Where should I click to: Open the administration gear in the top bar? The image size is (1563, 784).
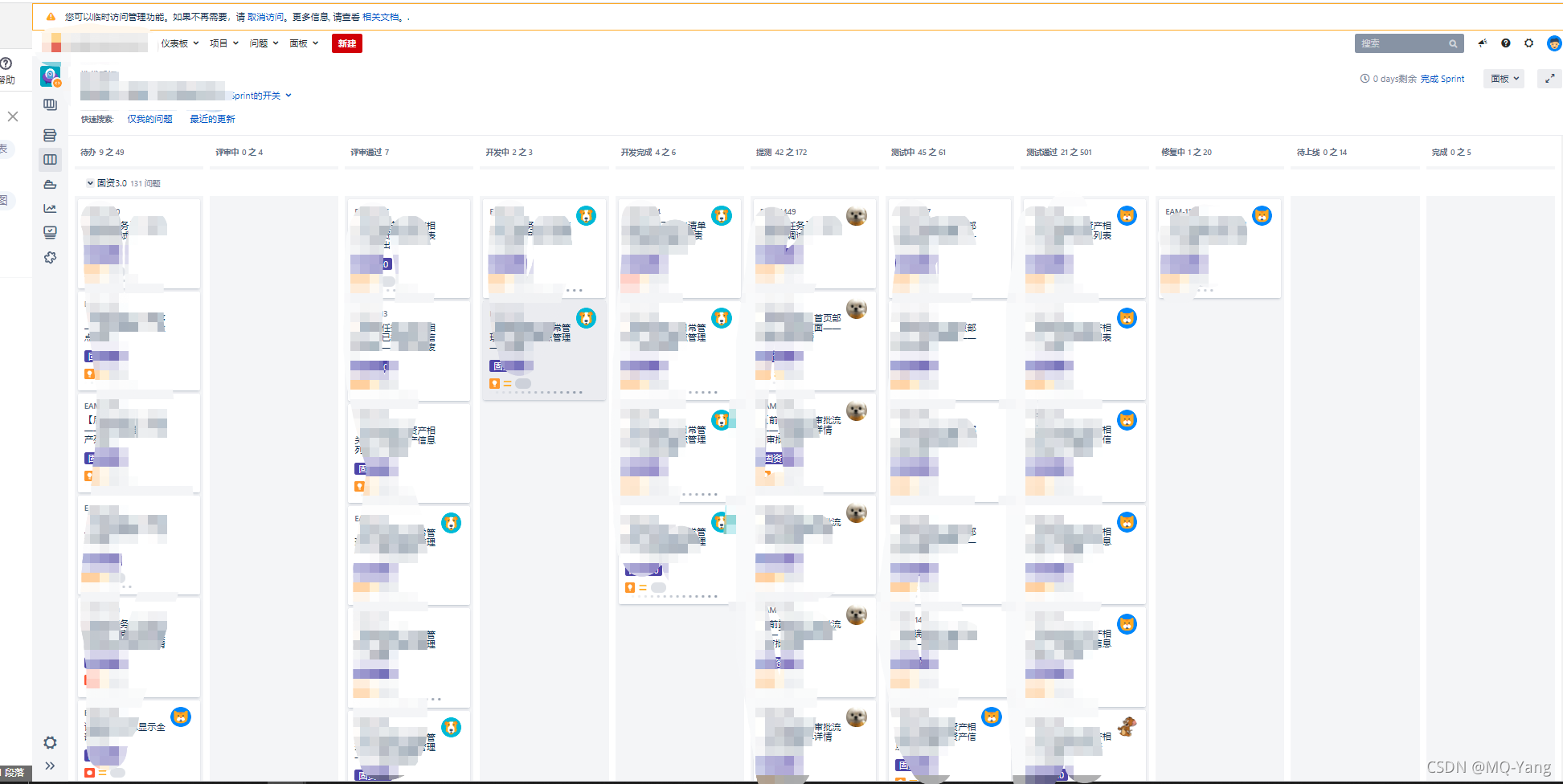(x=1529, y=43)
